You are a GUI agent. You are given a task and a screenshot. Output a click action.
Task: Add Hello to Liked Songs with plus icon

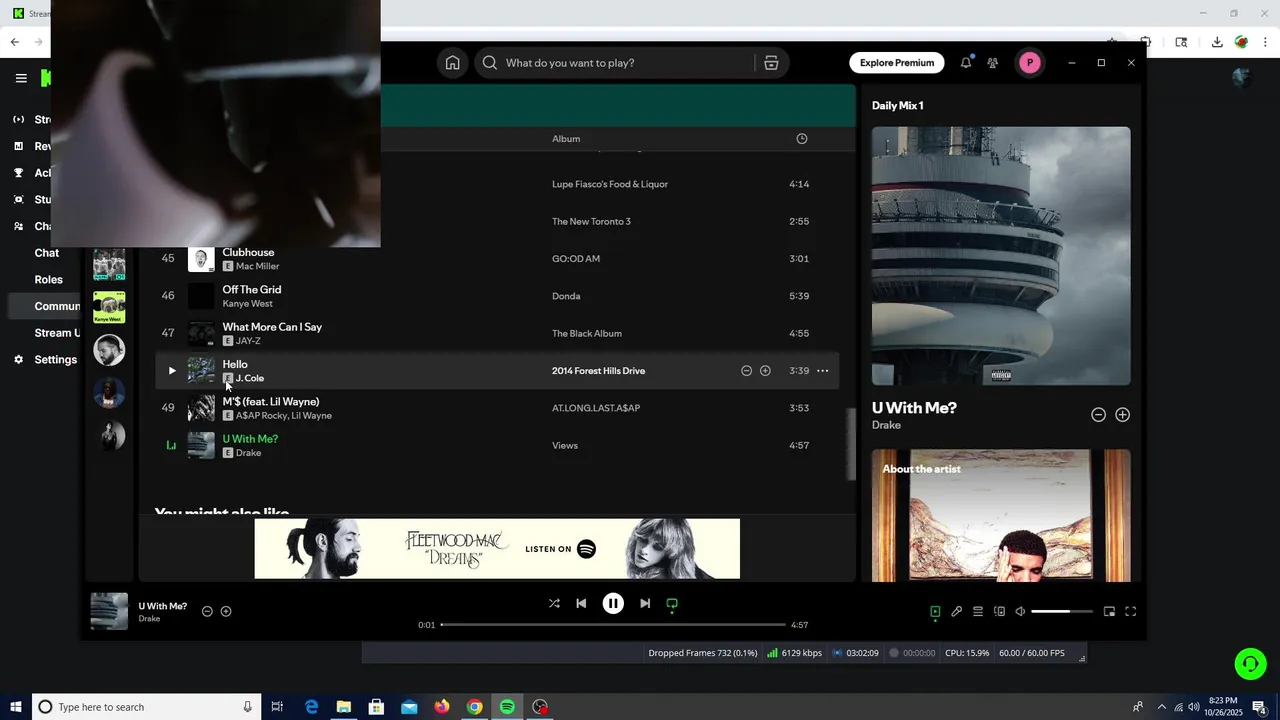(765, 371)
